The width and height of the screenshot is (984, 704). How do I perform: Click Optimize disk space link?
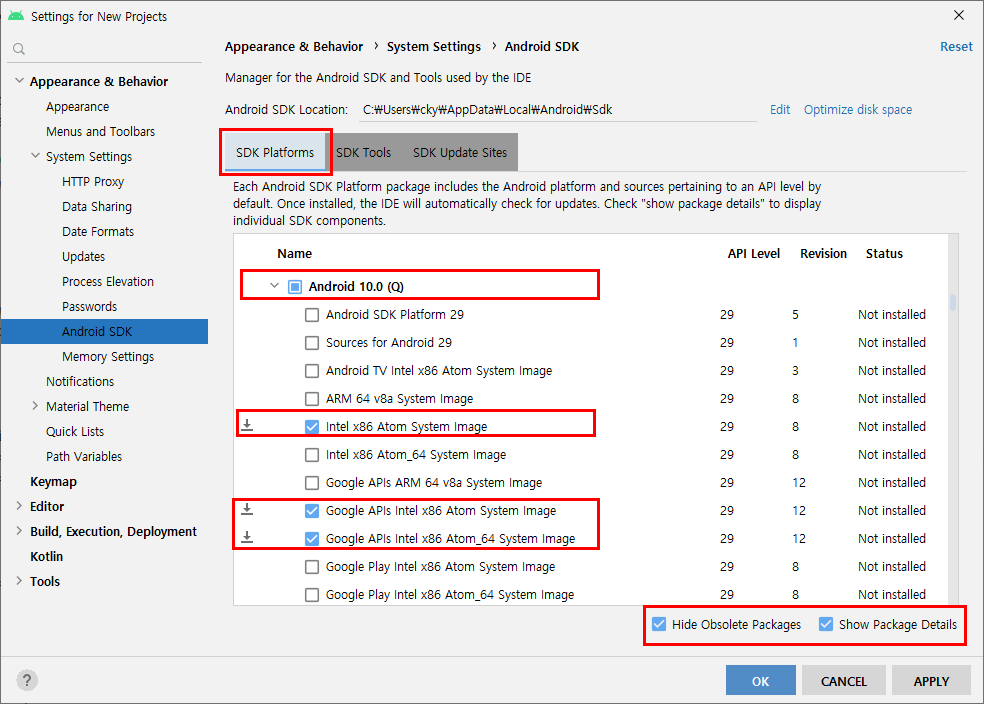[x=858, y=109]
